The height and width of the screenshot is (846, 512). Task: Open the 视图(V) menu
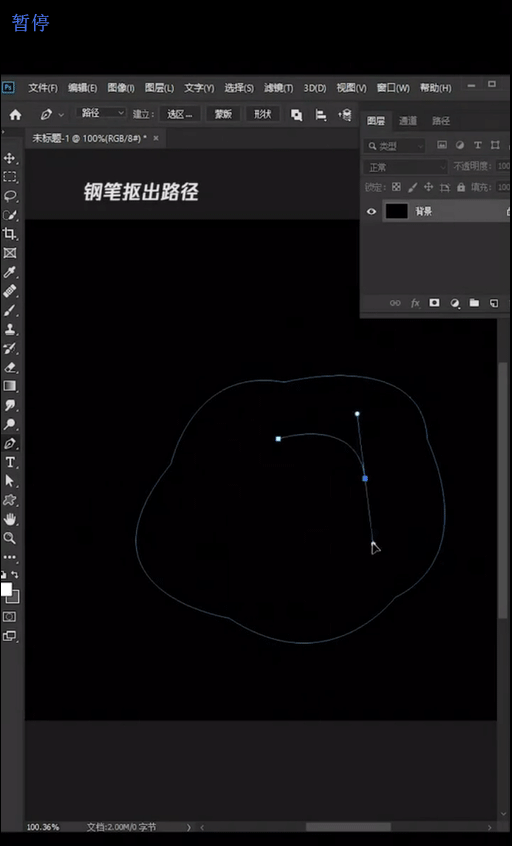click(x=351, y=88)
